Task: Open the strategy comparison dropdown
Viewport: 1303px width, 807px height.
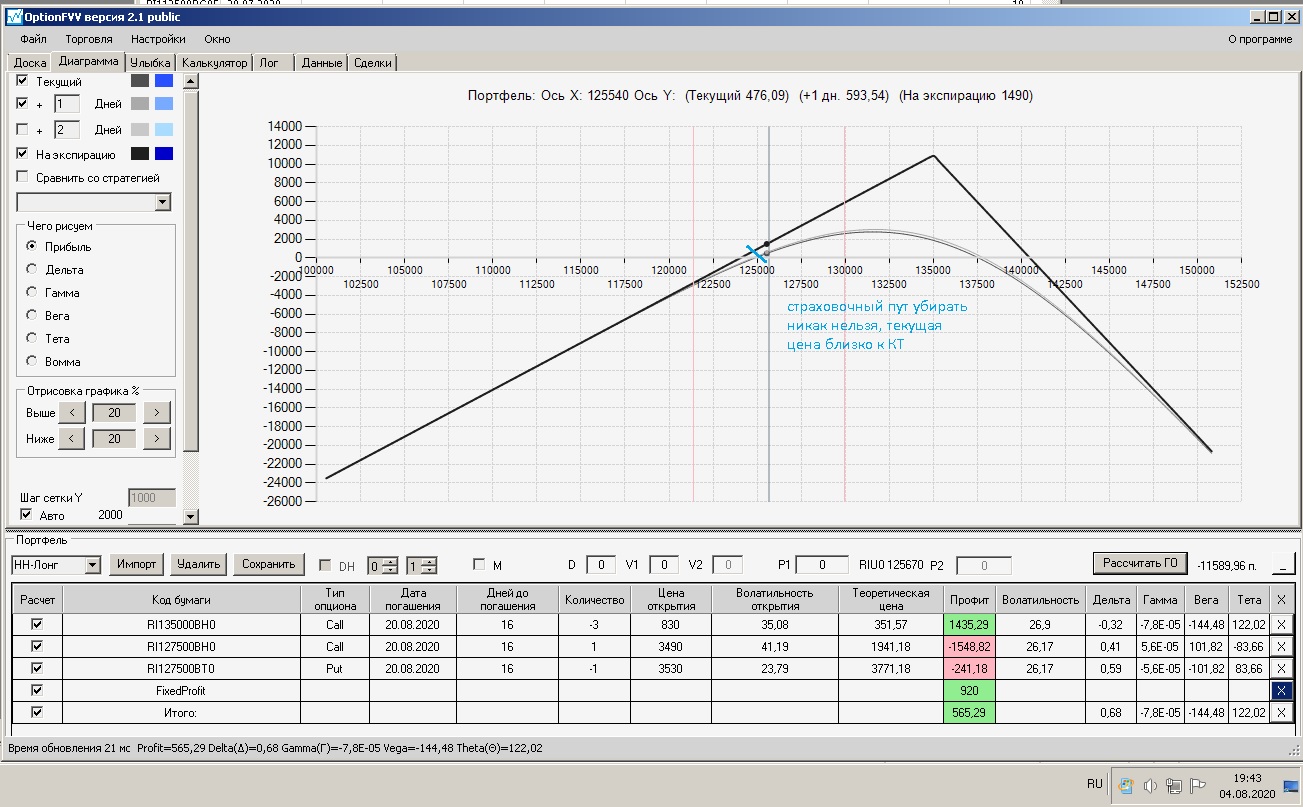Action: (x=163, y=203)
